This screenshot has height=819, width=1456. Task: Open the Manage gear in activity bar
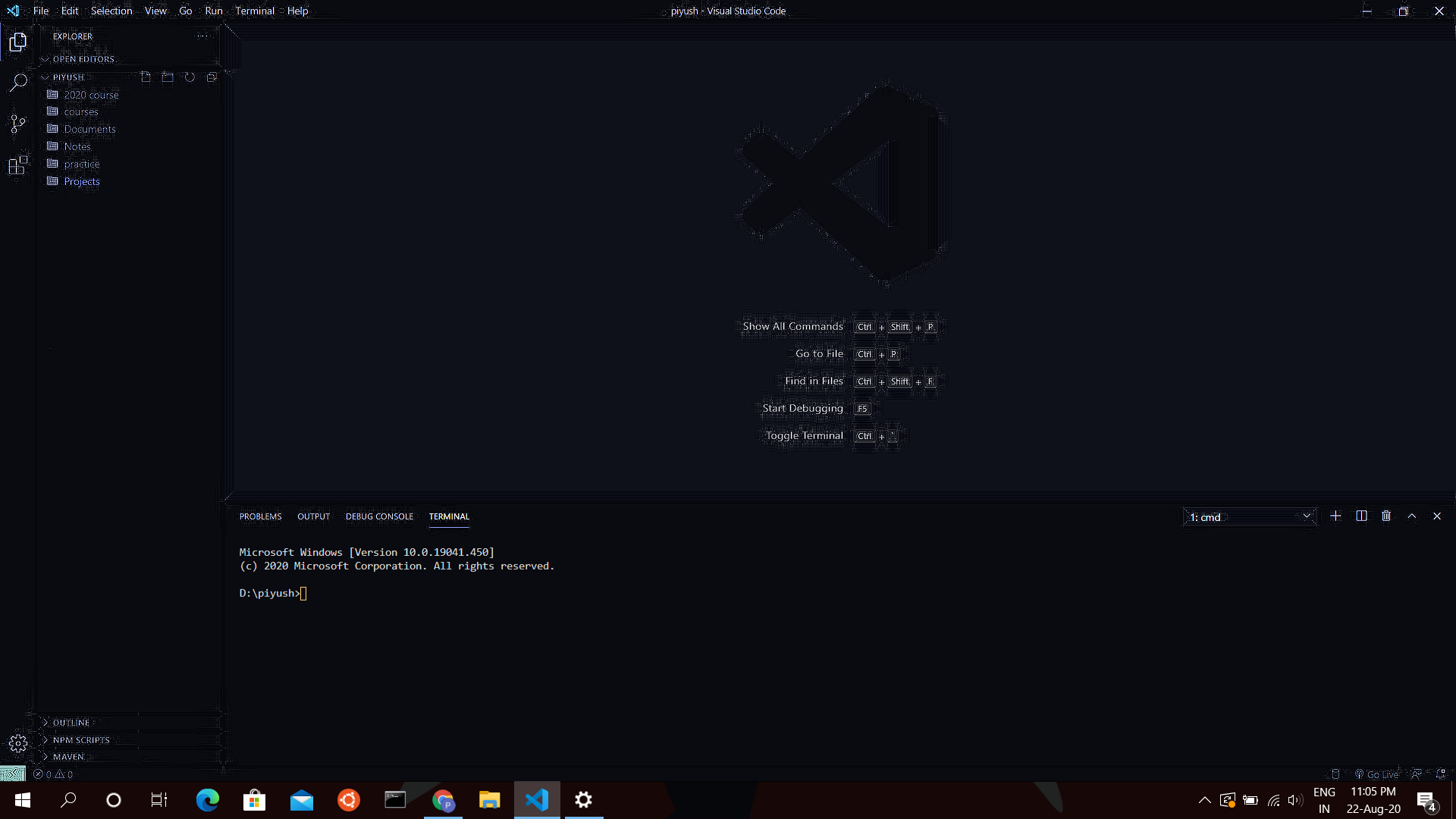(18, 743)
